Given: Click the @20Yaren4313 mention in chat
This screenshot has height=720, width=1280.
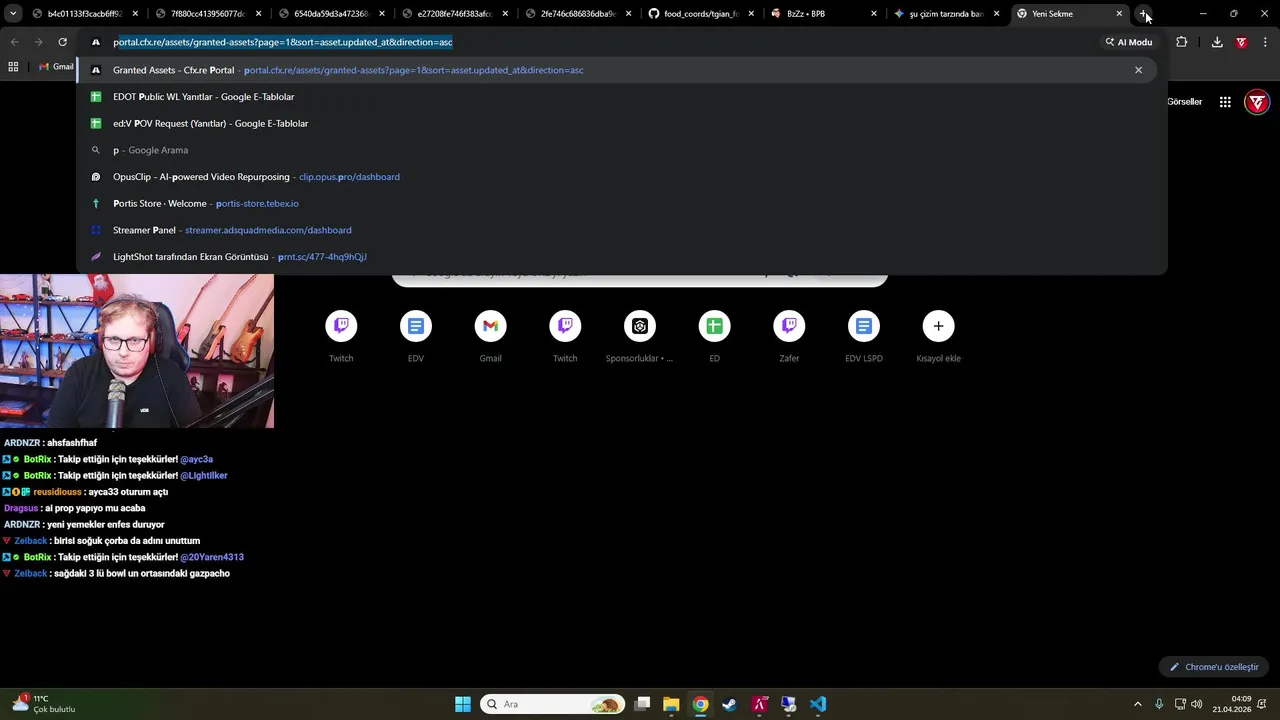Looking at the screenshot, I should [x=212, y=557].
